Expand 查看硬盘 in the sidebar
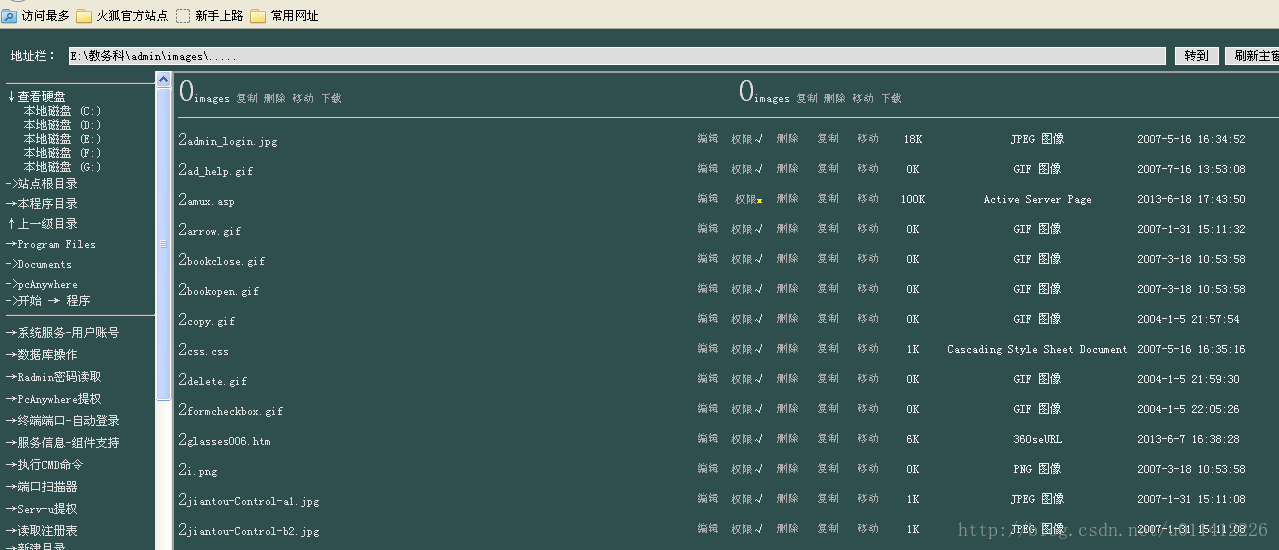The height and width of the screenshot is (550, 1279). click(x=37, y=97)
